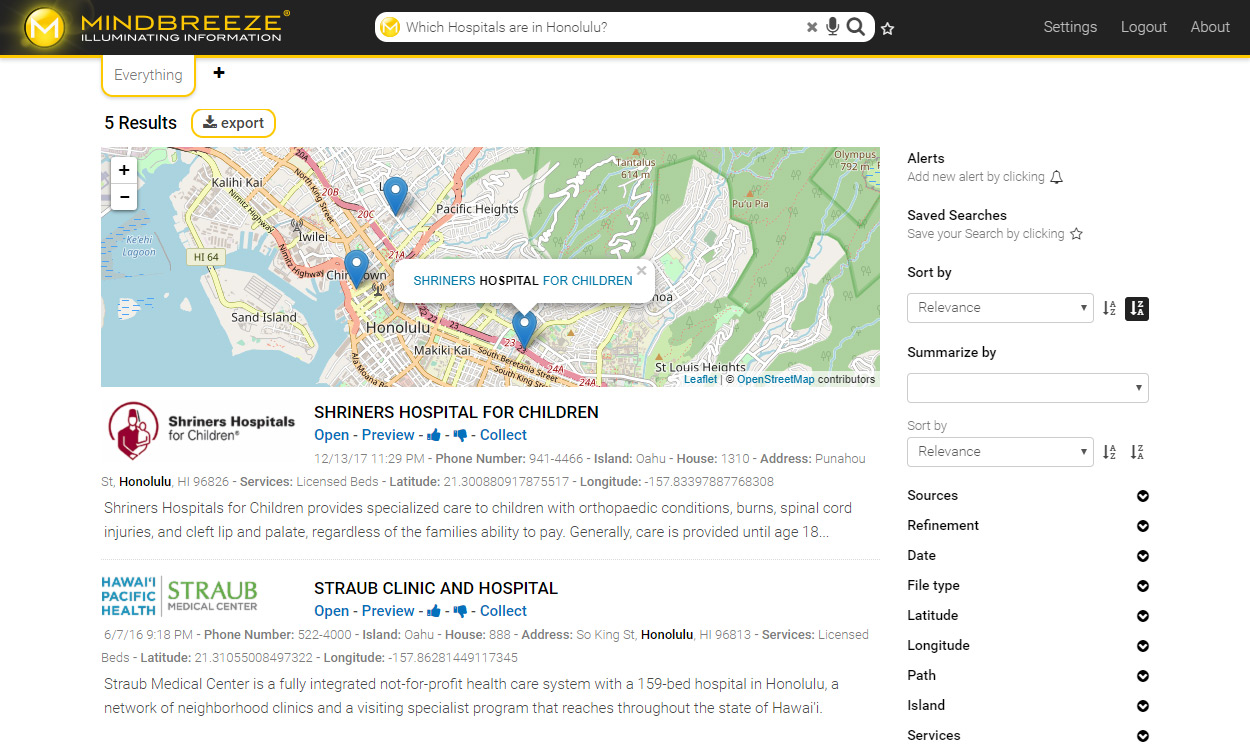Add a new alert with the bell icon
The width and height of the screenshot is (1250, 753).
click(1057, 177)
